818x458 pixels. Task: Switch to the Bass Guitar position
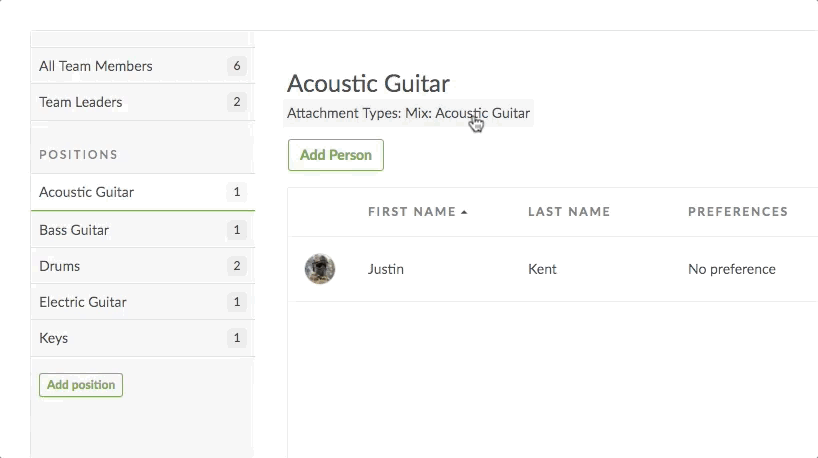[x=74, y=230]
